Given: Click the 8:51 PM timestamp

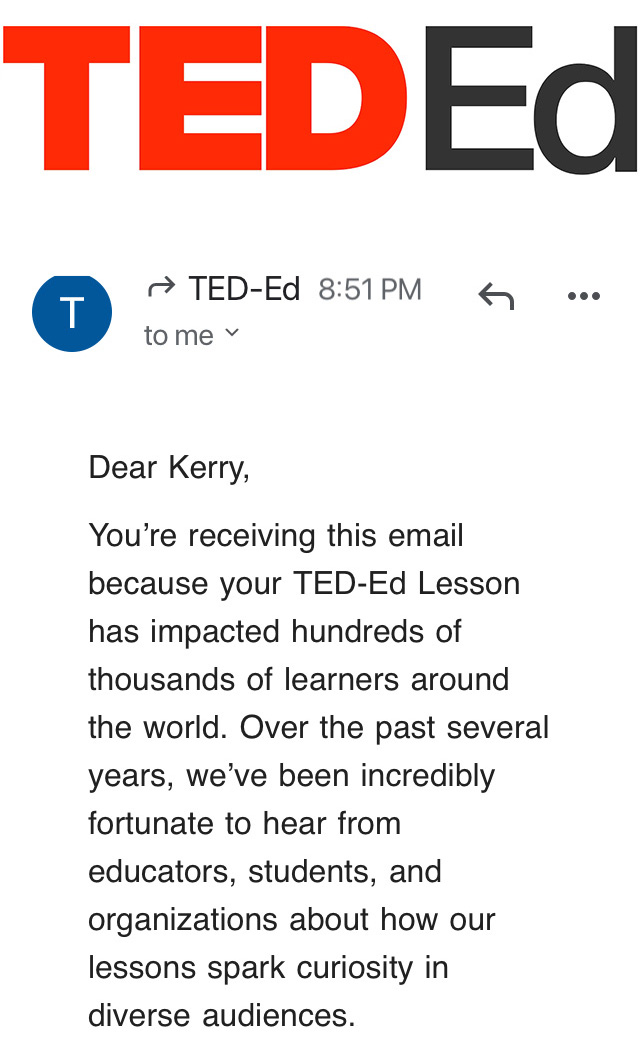Looking at the screenshot, I should [x=370, y=290].
